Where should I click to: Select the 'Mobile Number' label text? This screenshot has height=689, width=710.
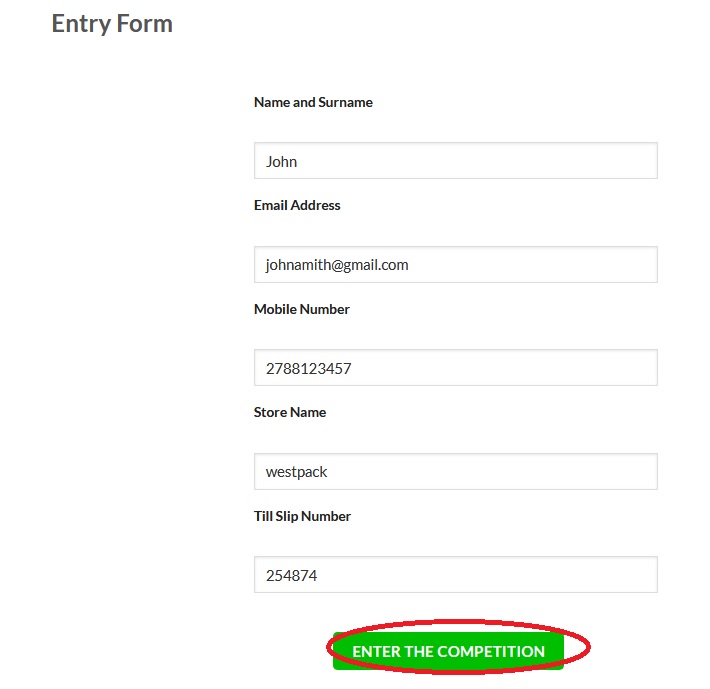tap(302, 309)
